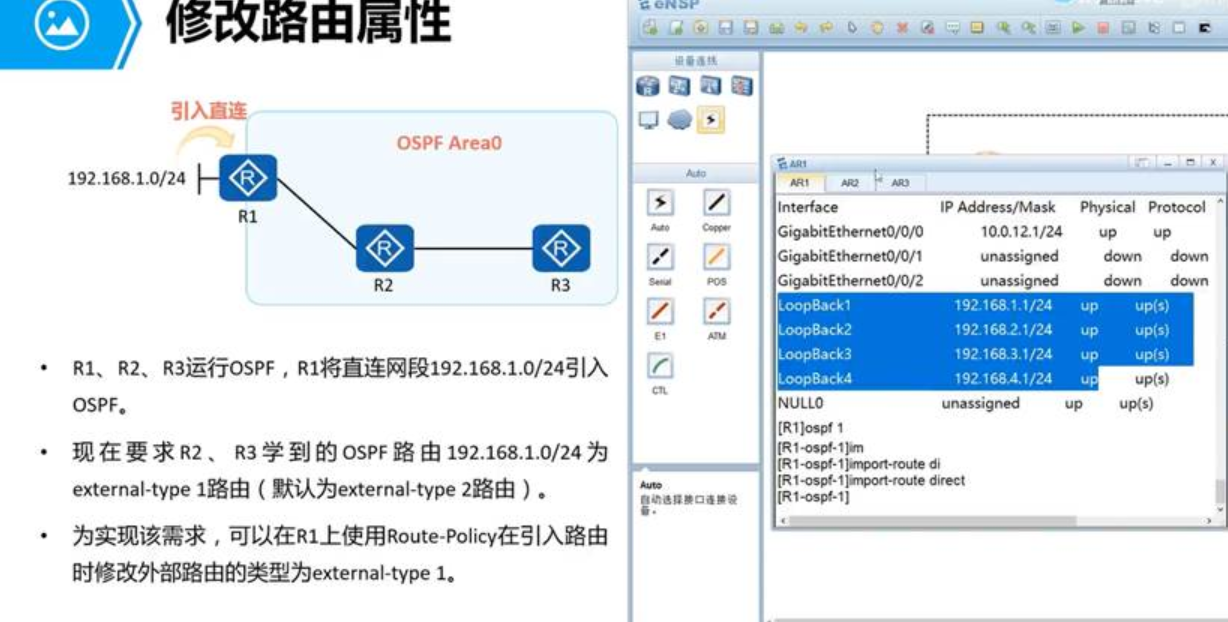Choose the Copper cable type
Image resolution: width=1228 pixels, height=622 pixels.
tap(716, 203)
